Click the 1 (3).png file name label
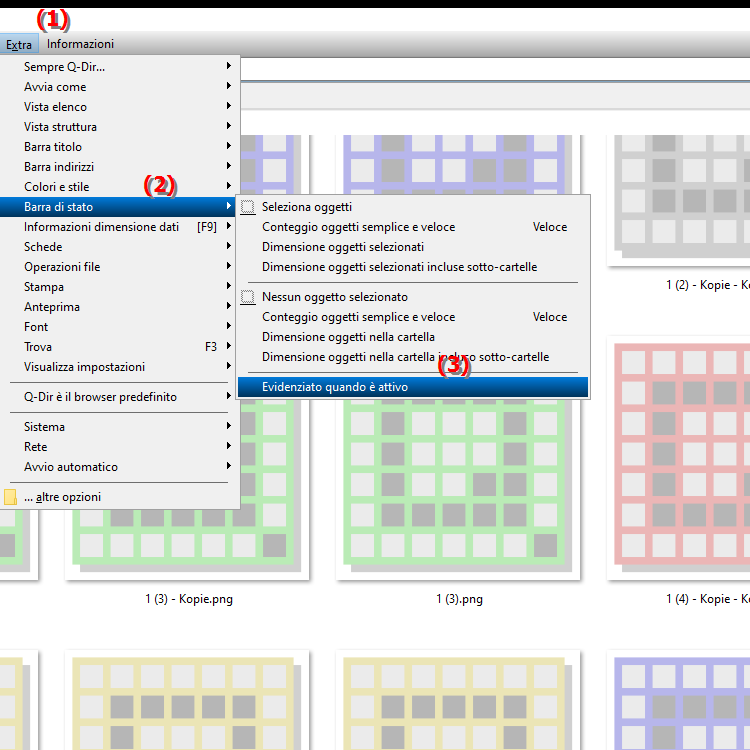The image size is (750, 750). click(459, 599)
